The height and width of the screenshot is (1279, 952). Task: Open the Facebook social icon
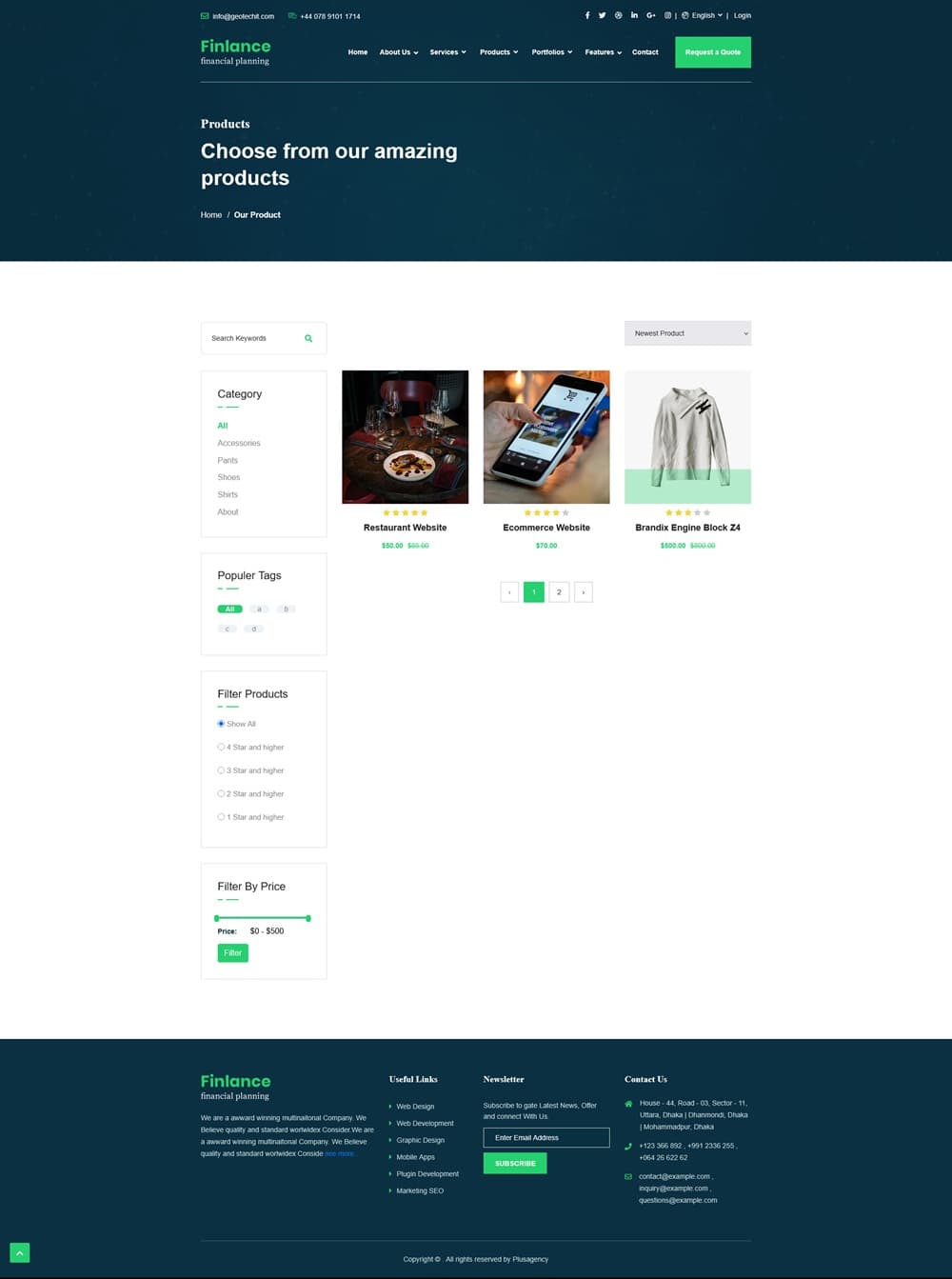587,15
